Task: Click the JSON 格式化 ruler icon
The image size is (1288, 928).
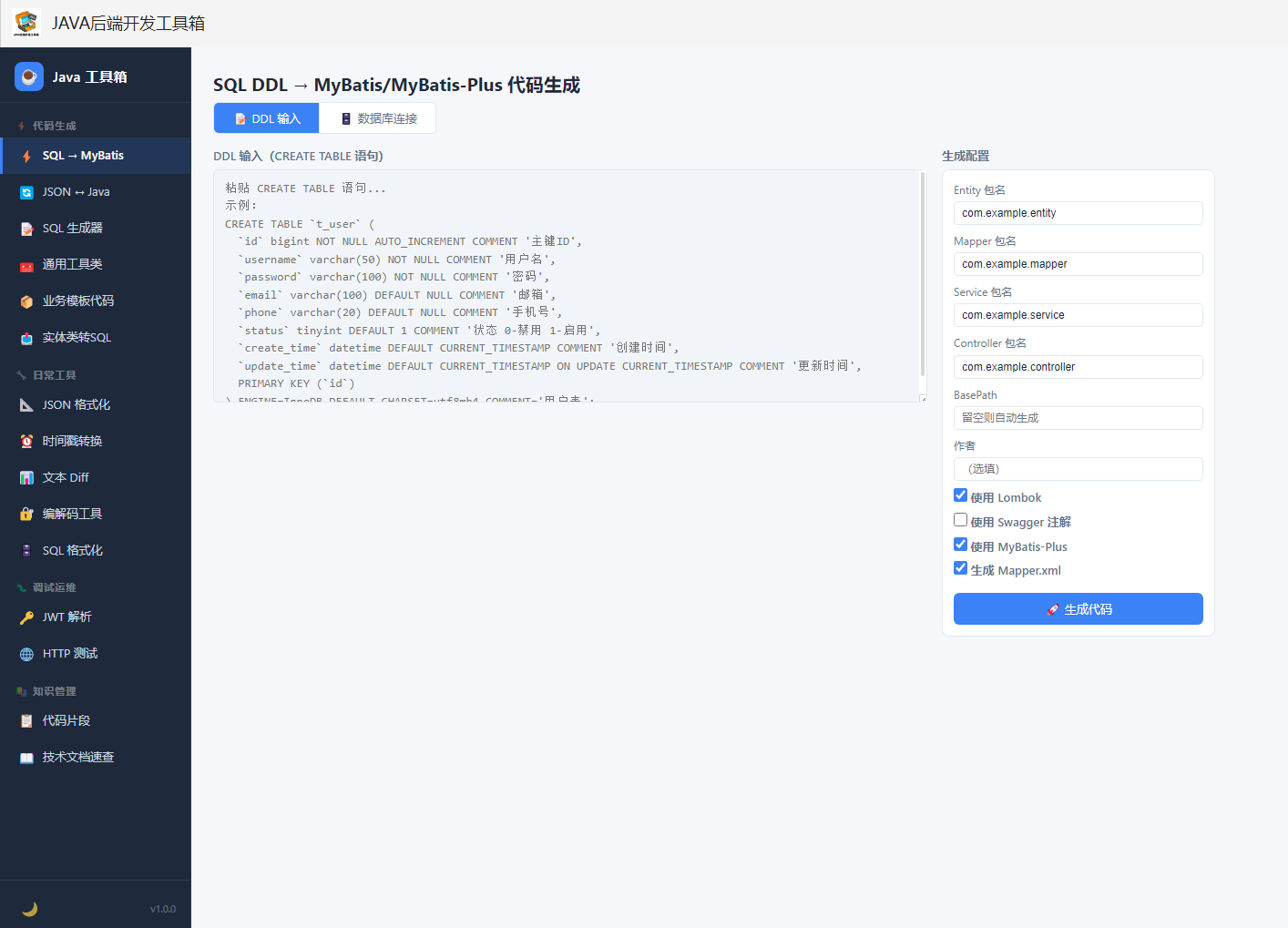Action: [x=26, y=405]
